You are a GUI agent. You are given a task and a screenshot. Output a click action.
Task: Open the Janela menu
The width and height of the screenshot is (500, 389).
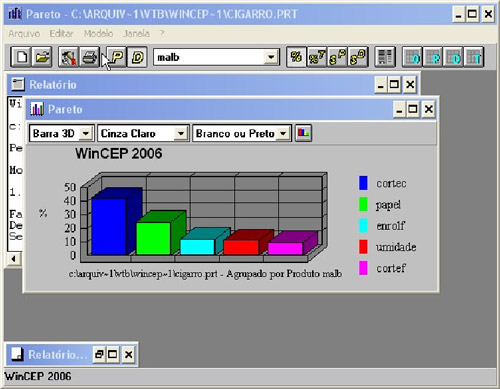[136, 33]
